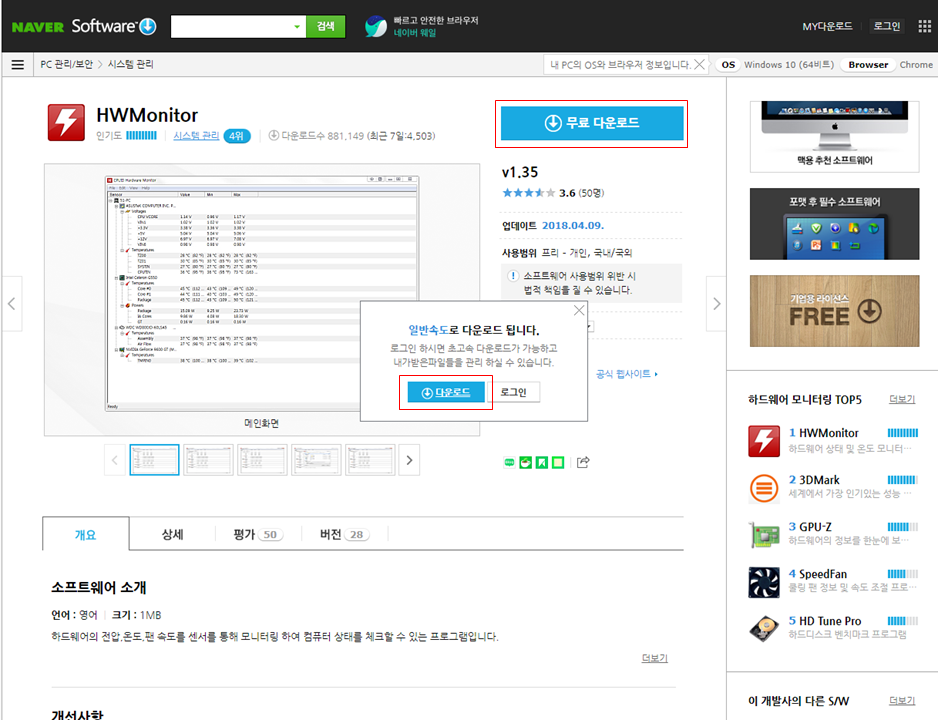Click the Software download-arrow logo icon
The height and width of the screenshot is (720, 938).
[x=148, y=26]
